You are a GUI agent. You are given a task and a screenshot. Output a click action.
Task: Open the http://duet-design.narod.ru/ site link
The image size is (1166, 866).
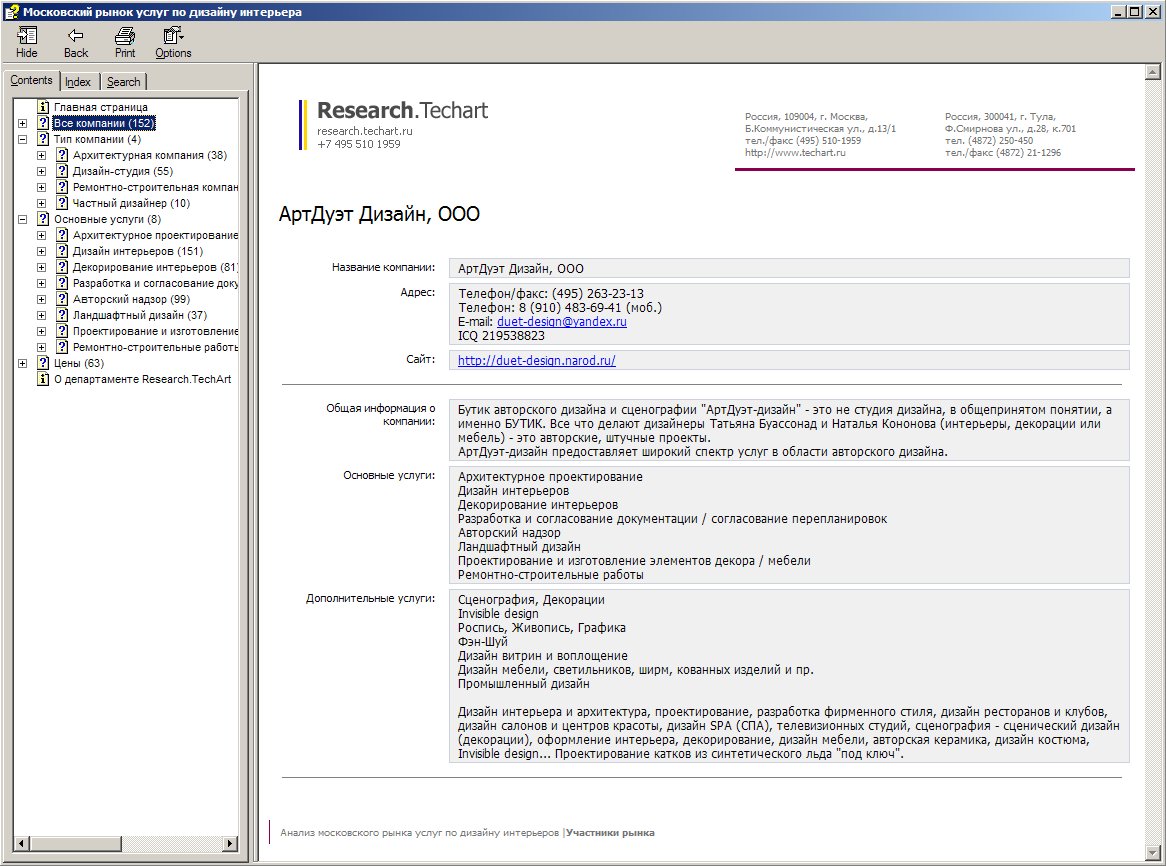(536, 361)
